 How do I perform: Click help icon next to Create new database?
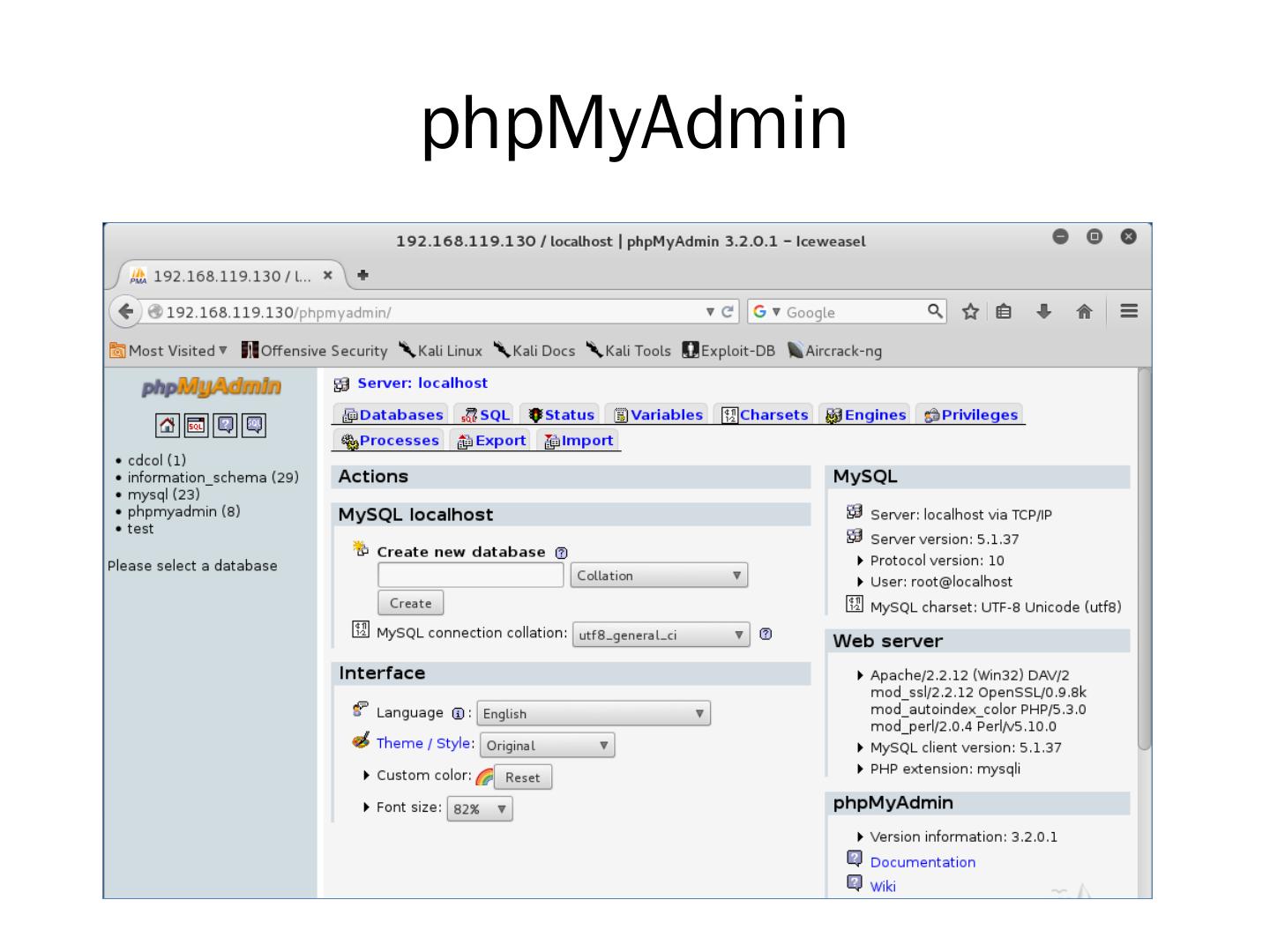click(562, 553)
